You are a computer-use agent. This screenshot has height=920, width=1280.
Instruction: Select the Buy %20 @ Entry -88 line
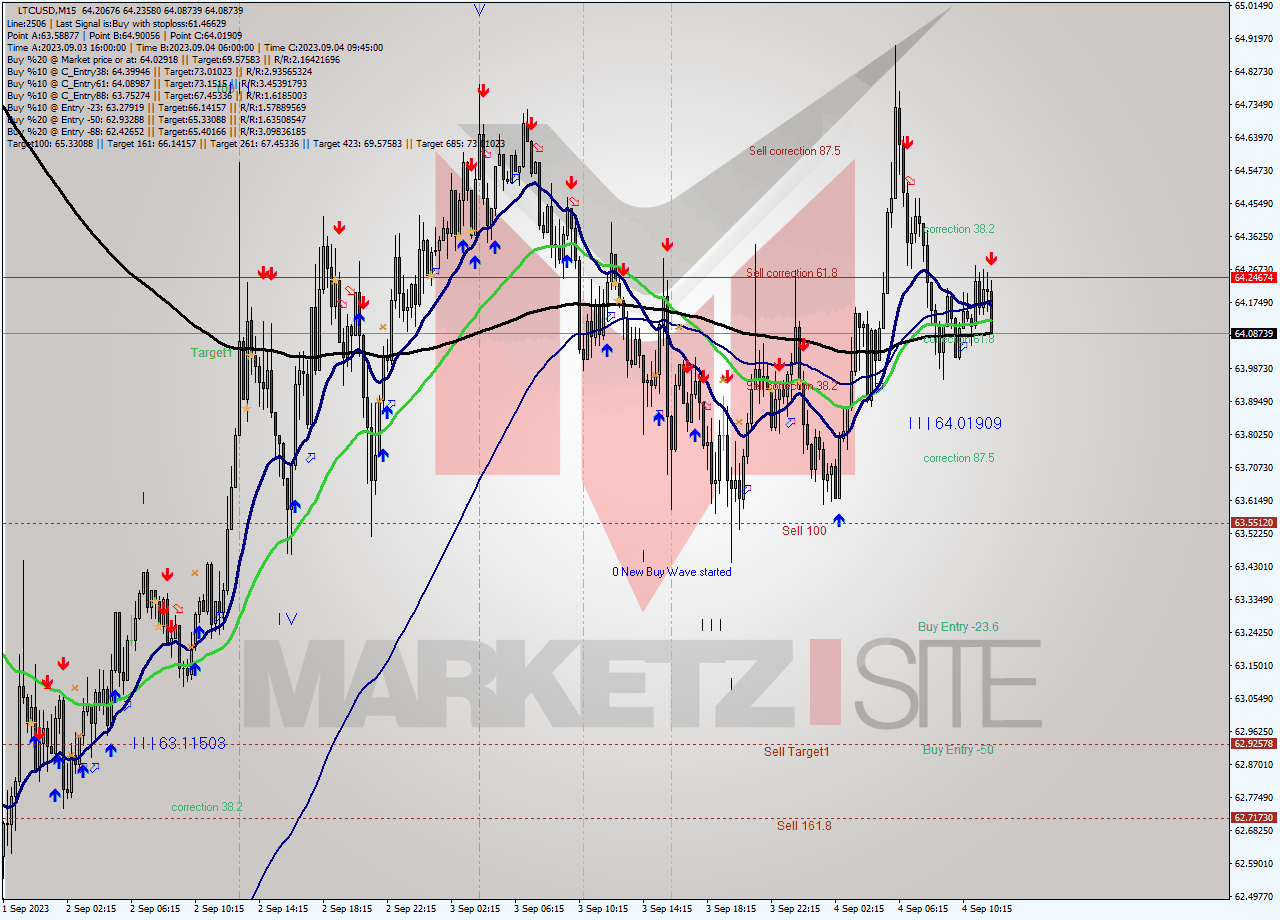pyautogui.click(x=156, y=131)
